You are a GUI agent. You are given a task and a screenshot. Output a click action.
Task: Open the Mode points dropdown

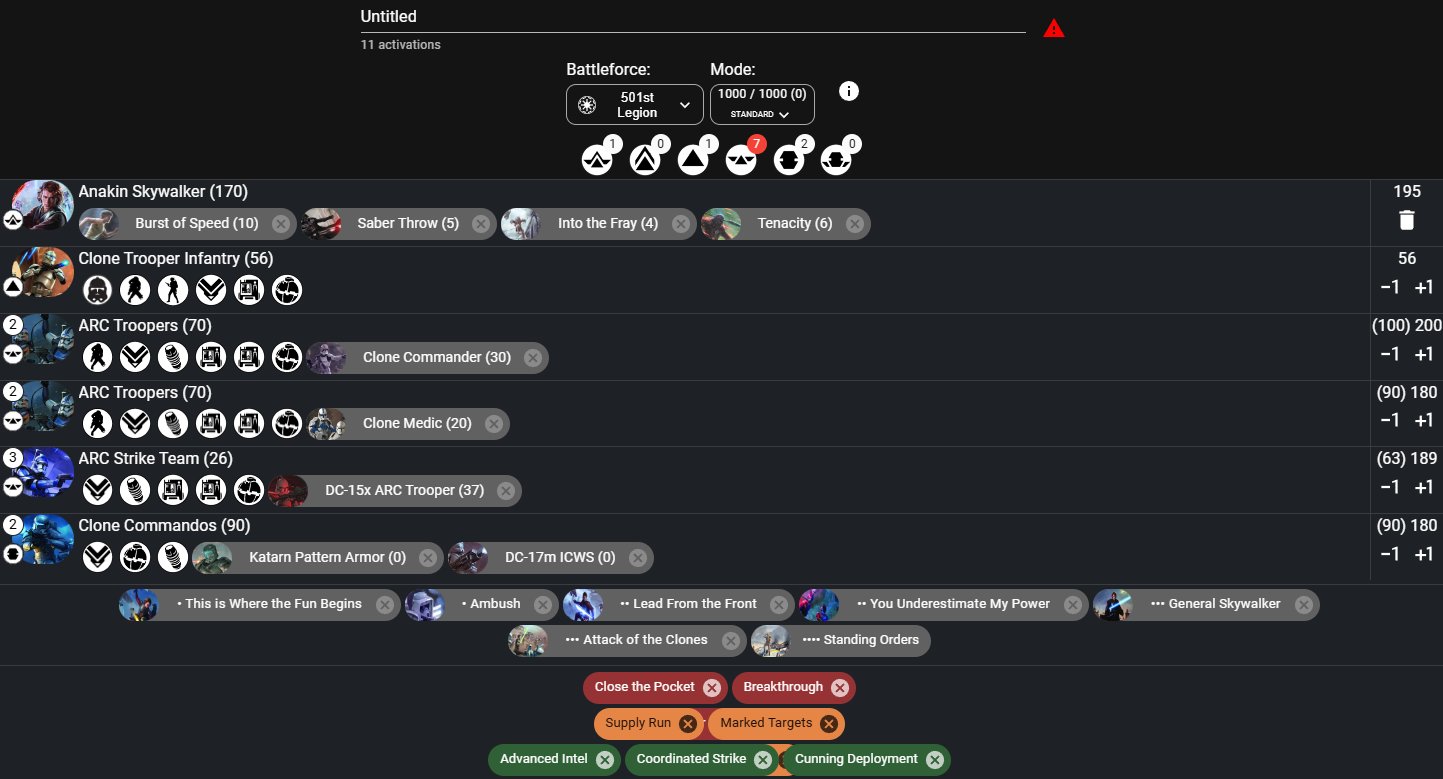[x=762, y=105]
